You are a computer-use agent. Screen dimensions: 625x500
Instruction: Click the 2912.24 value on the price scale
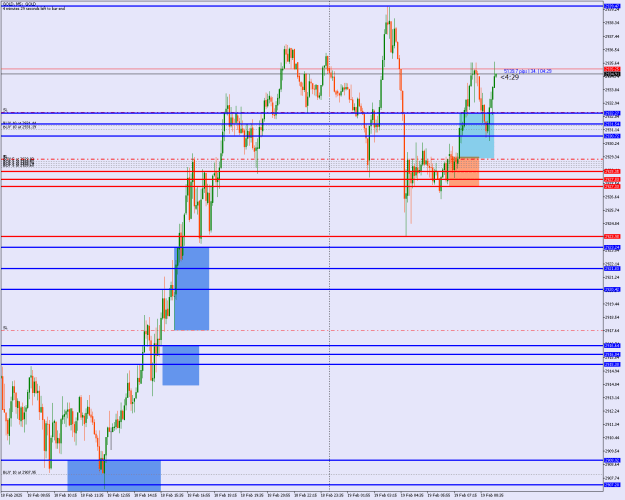point(612,411)
